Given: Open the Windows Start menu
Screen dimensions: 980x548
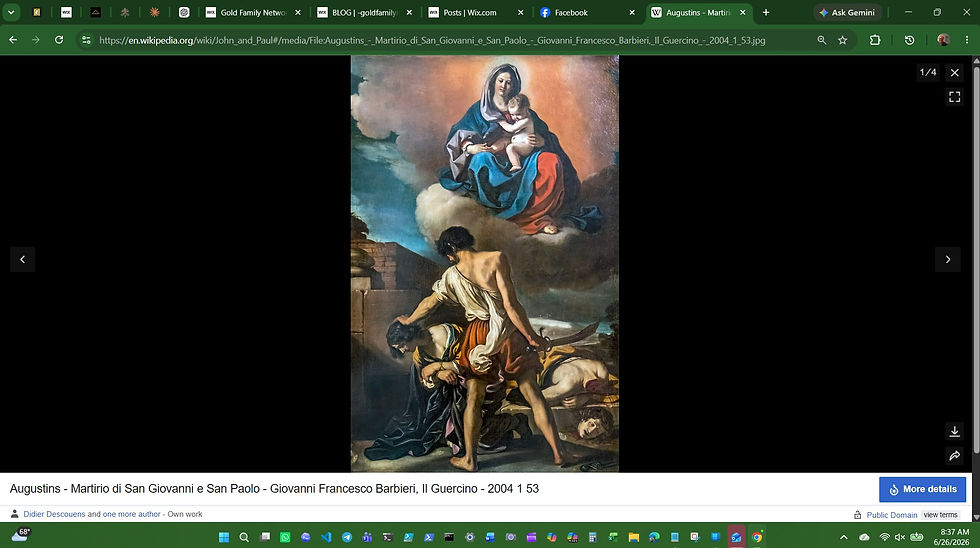Looking at the screenshot, I should (x=224, y=537).
